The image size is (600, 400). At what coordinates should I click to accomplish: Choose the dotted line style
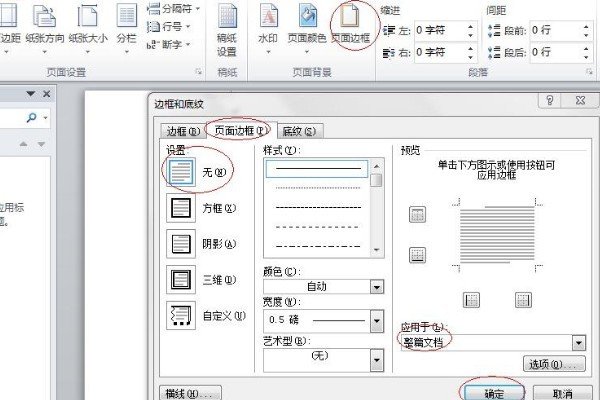point(318,188)
